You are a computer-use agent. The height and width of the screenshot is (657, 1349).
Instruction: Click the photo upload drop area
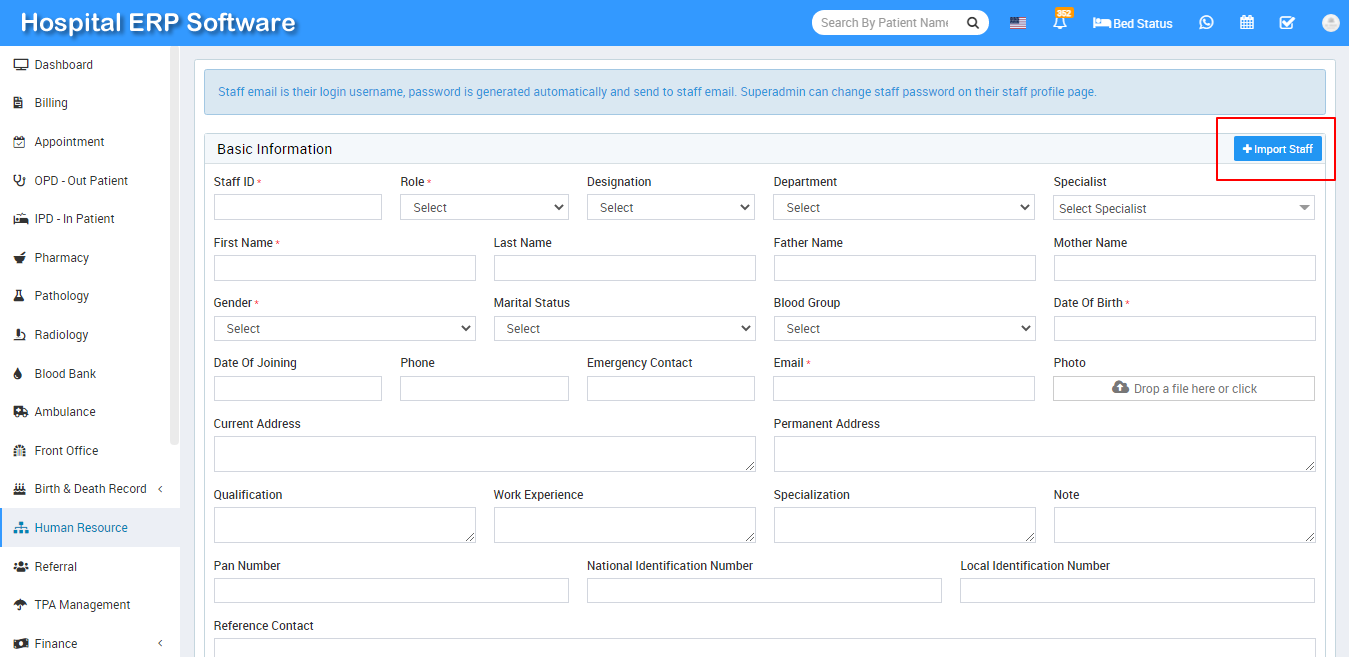point(1183,388)
